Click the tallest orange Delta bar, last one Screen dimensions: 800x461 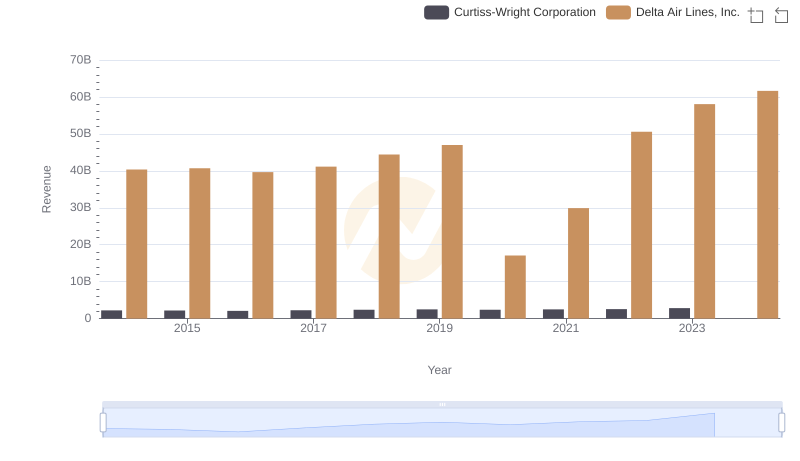[x=767, y=204]
